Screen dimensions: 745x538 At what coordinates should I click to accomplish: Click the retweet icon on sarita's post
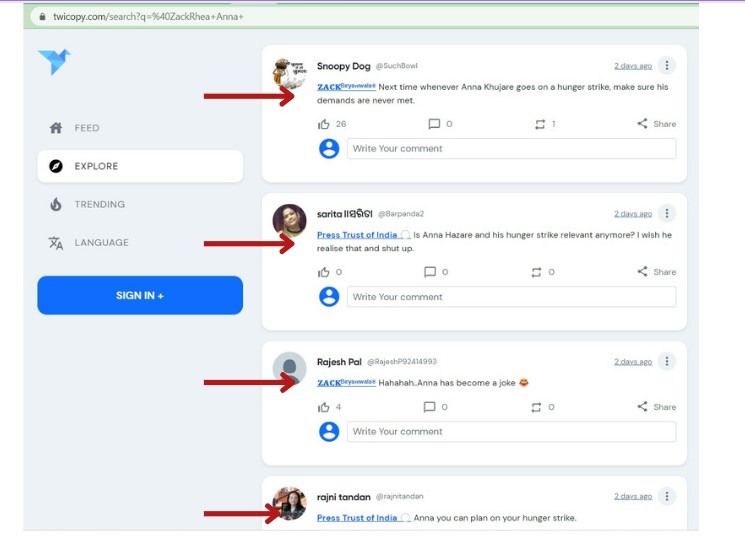click(538, 272)
